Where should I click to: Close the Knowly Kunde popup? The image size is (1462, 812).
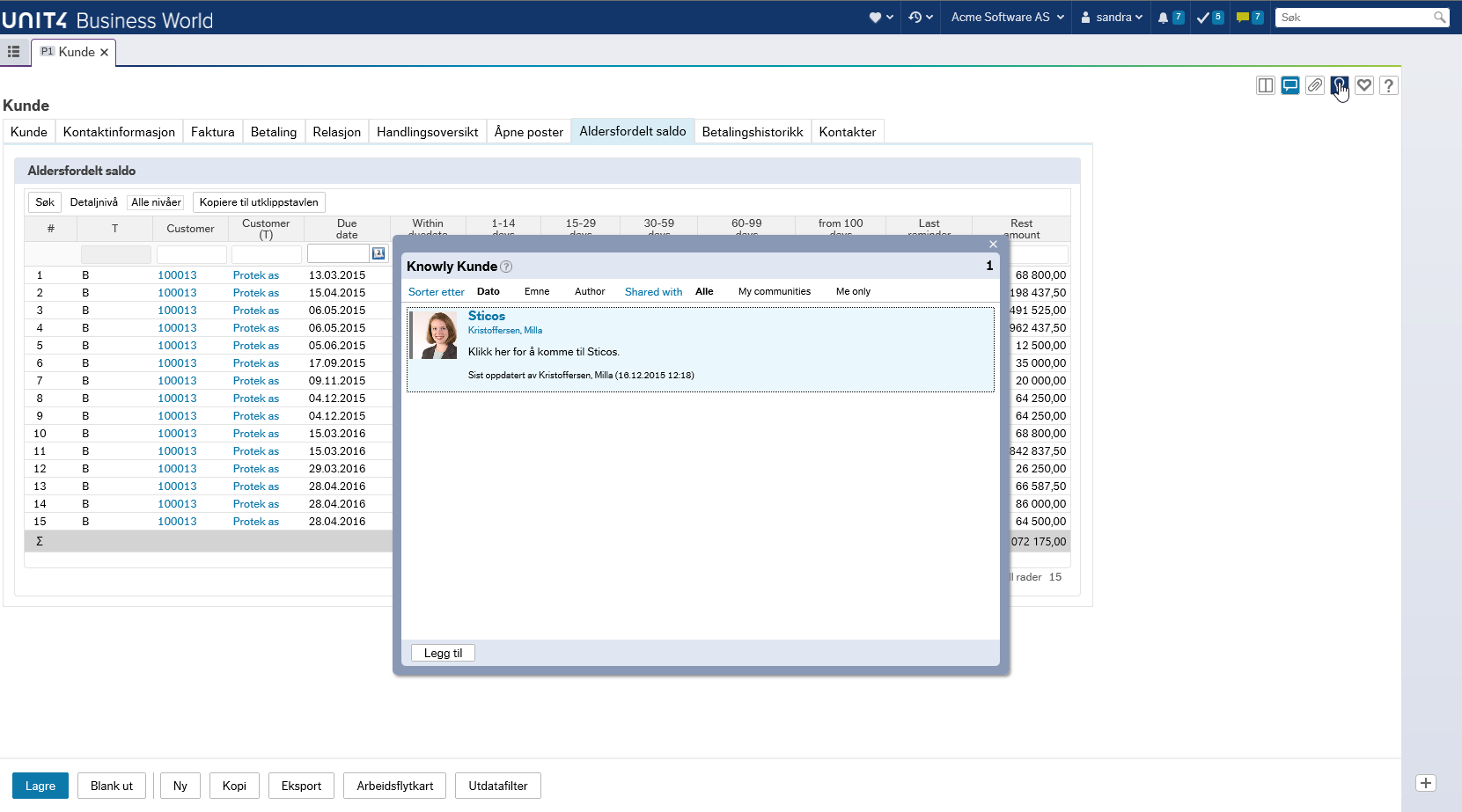993,245
